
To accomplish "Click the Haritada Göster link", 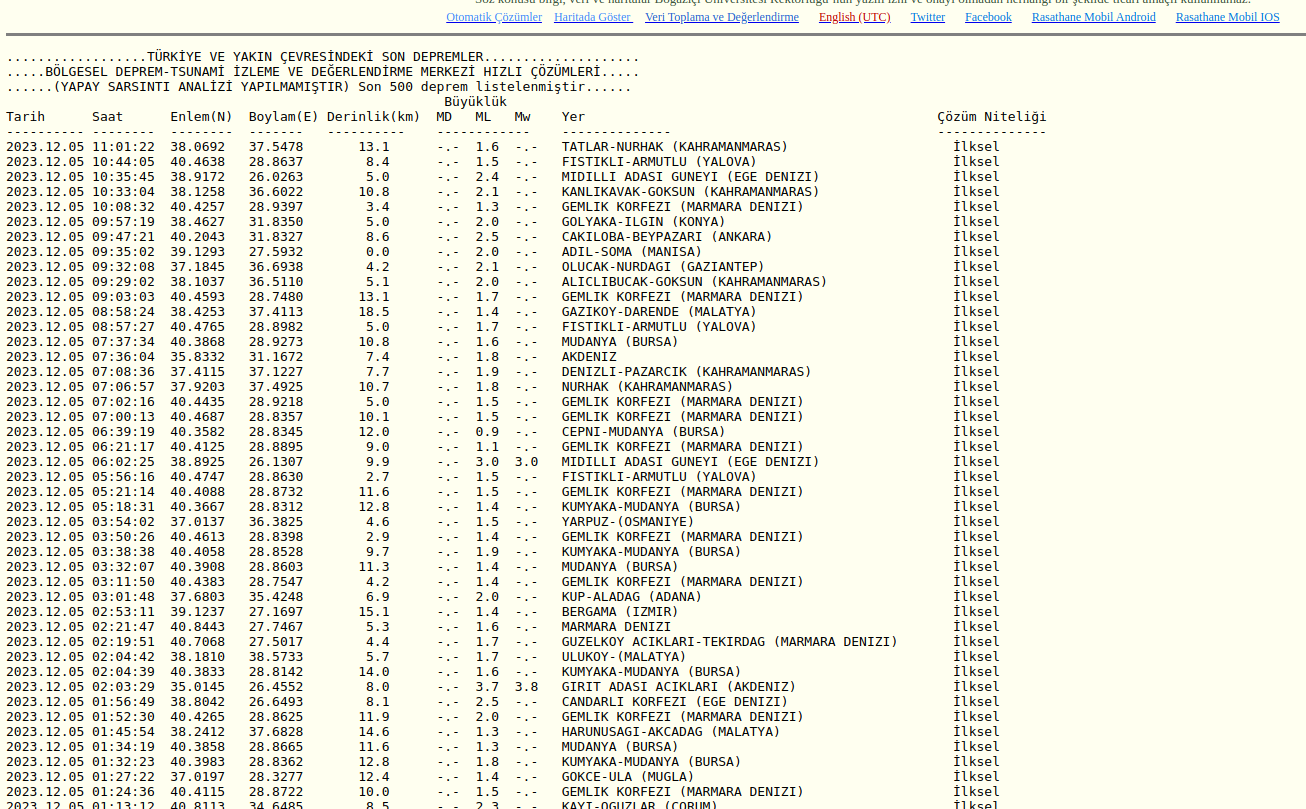I will 592,17.
